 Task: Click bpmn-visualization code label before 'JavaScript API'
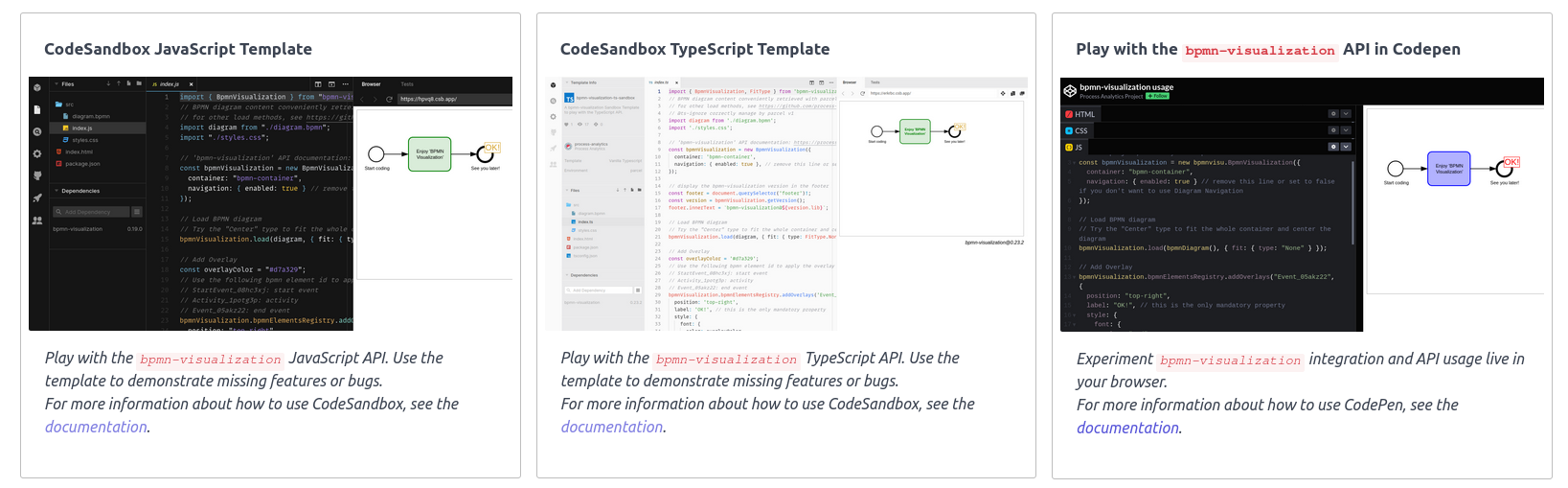[x=211, y=360]
